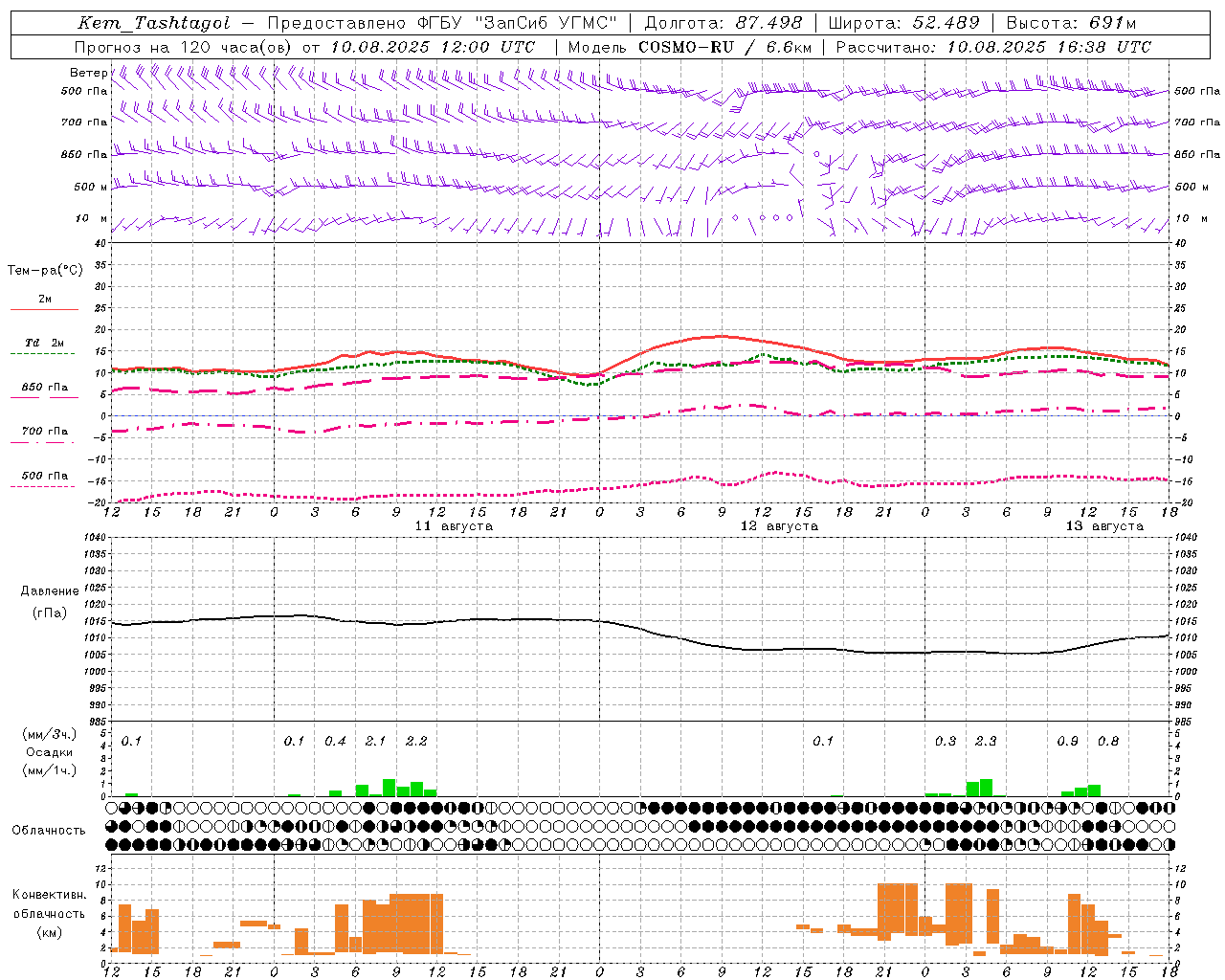Click the 850 гПа temperature legend entry
This screenshot has width=1225, height=980.
[44, 389]
